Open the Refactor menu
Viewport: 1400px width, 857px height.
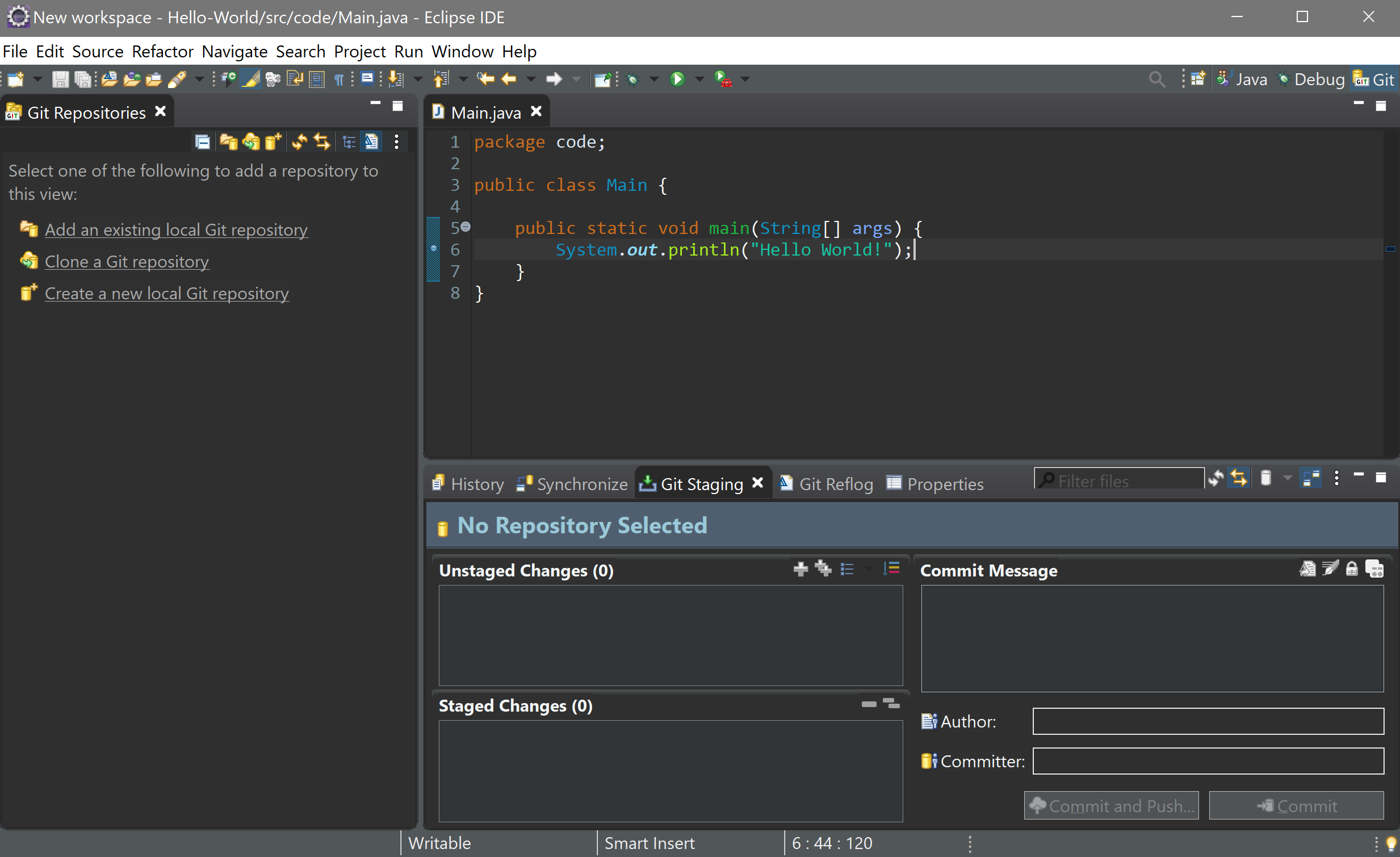pos(162,51)
